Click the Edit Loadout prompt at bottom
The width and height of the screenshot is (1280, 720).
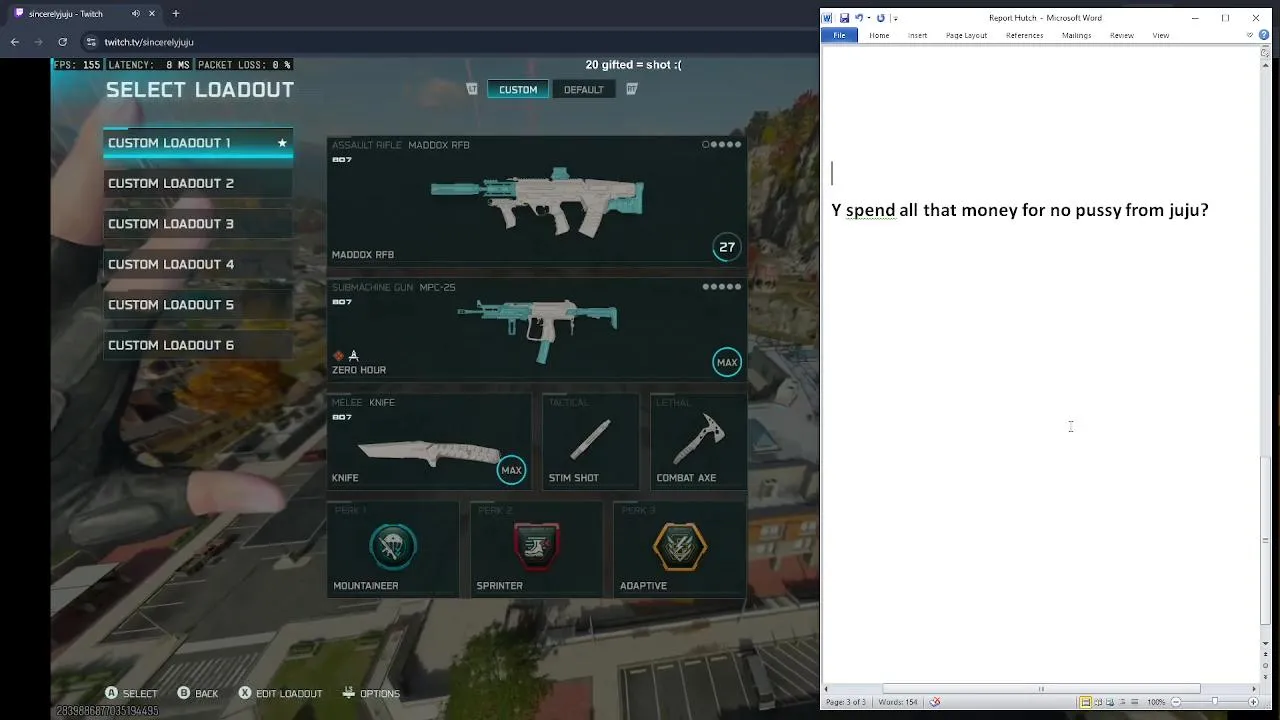[280, 693]
